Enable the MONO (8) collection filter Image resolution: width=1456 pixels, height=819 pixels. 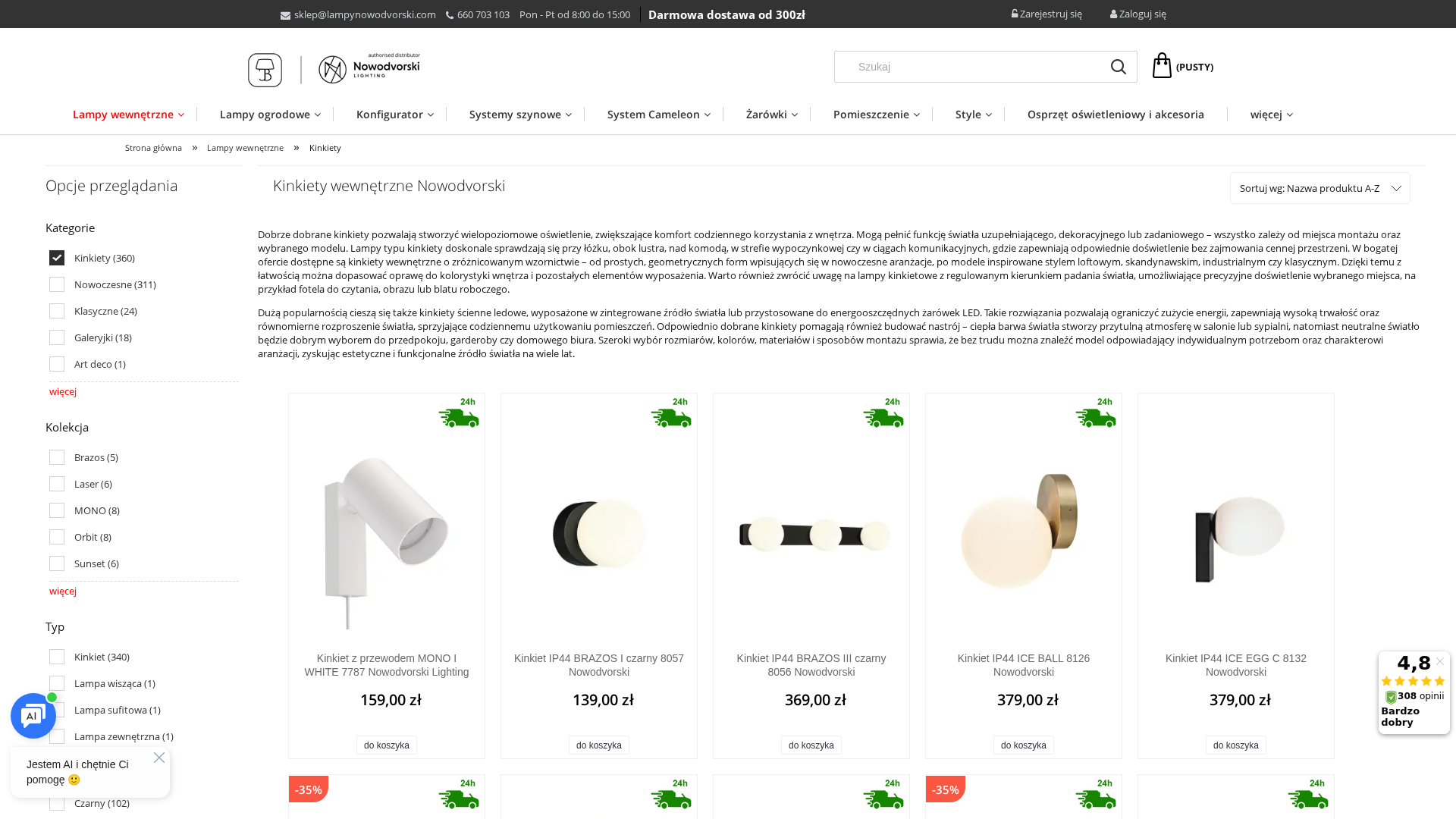pyautogui.click(x=57, y=510)
